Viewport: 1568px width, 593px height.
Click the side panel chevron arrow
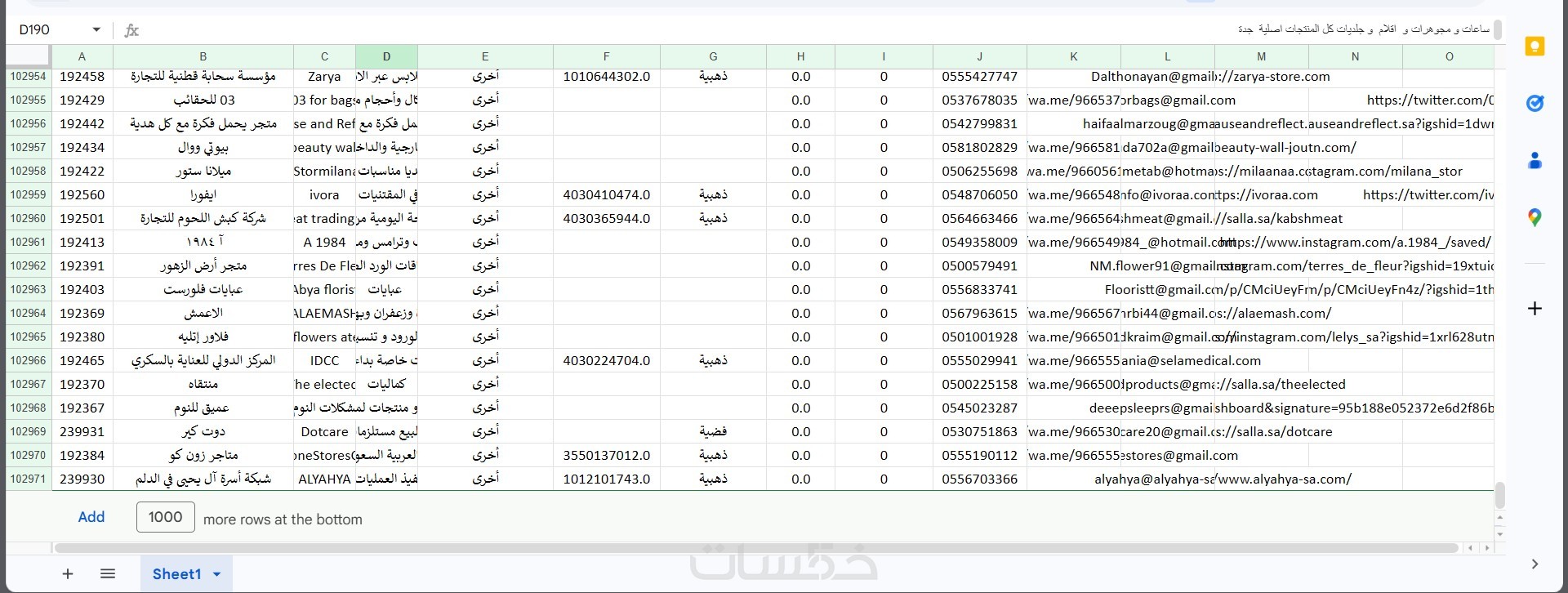pyautogui.click(x=1535, y=564)
